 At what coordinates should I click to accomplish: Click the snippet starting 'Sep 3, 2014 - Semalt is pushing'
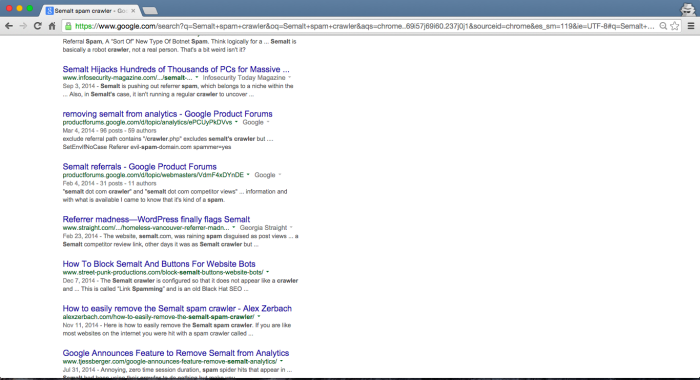tap(178, 90)
